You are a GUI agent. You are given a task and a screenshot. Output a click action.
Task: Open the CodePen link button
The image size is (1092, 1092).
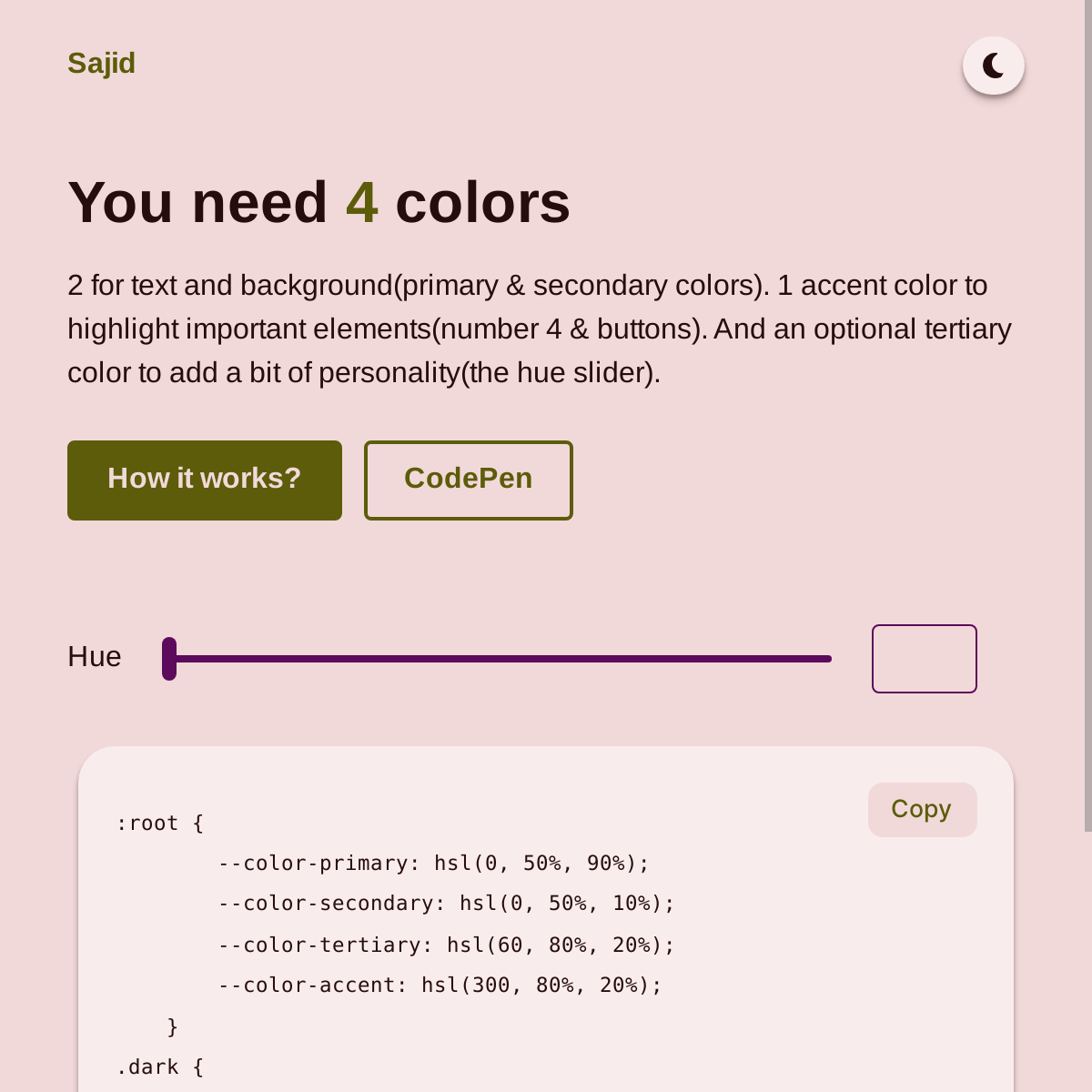click(468, 480)
